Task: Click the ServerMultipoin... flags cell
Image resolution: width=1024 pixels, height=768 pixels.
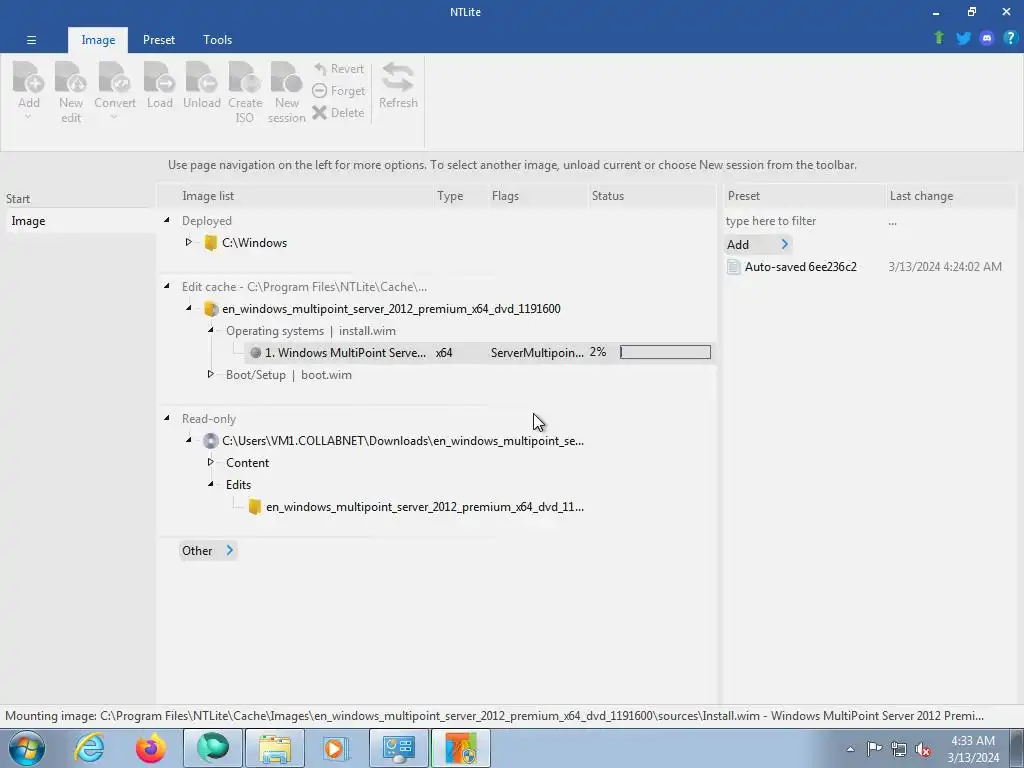Action: pyautogui.click(x=537, y=353)
